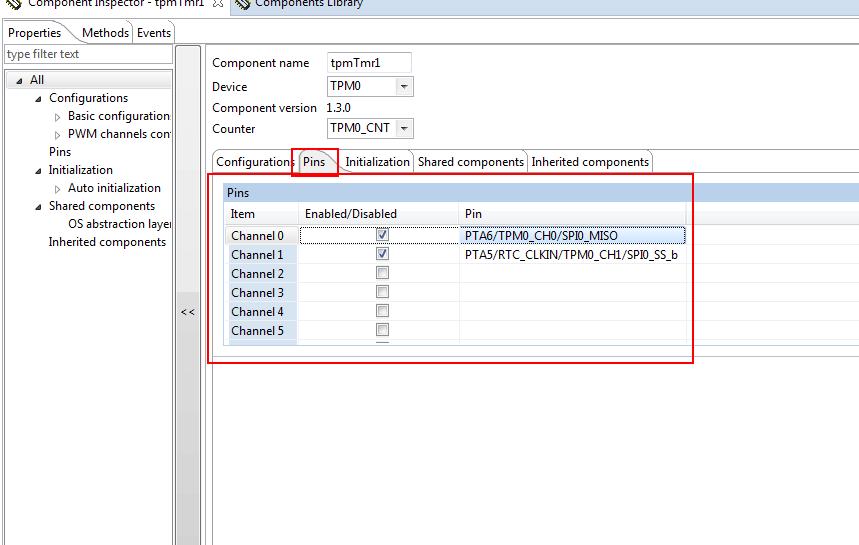Collapse the All tree node
Image resolution: width=859 pixels, height=545 pixels.
pyautogui.click(x=19, y=81)
